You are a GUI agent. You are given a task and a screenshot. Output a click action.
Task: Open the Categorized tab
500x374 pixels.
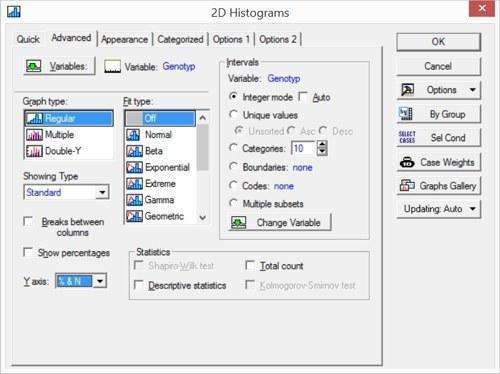180,39
